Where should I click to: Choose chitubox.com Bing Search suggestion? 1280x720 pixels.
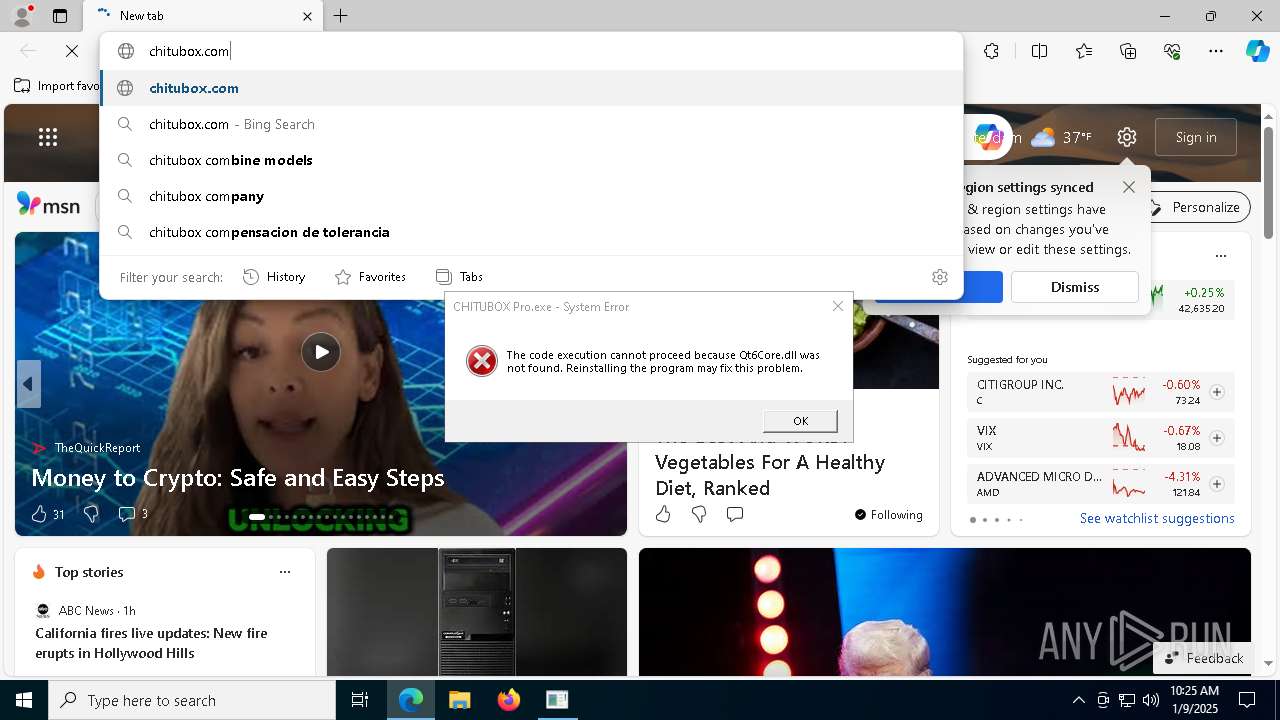pos(531,124)
